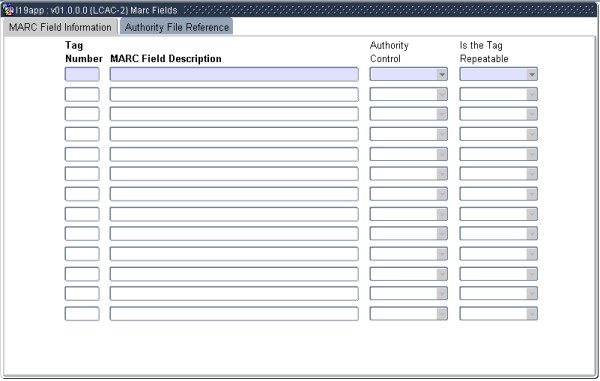The image size is (600, 381).
Task: Click MARC Field Description field in fourth row
Action: point(234,134)
